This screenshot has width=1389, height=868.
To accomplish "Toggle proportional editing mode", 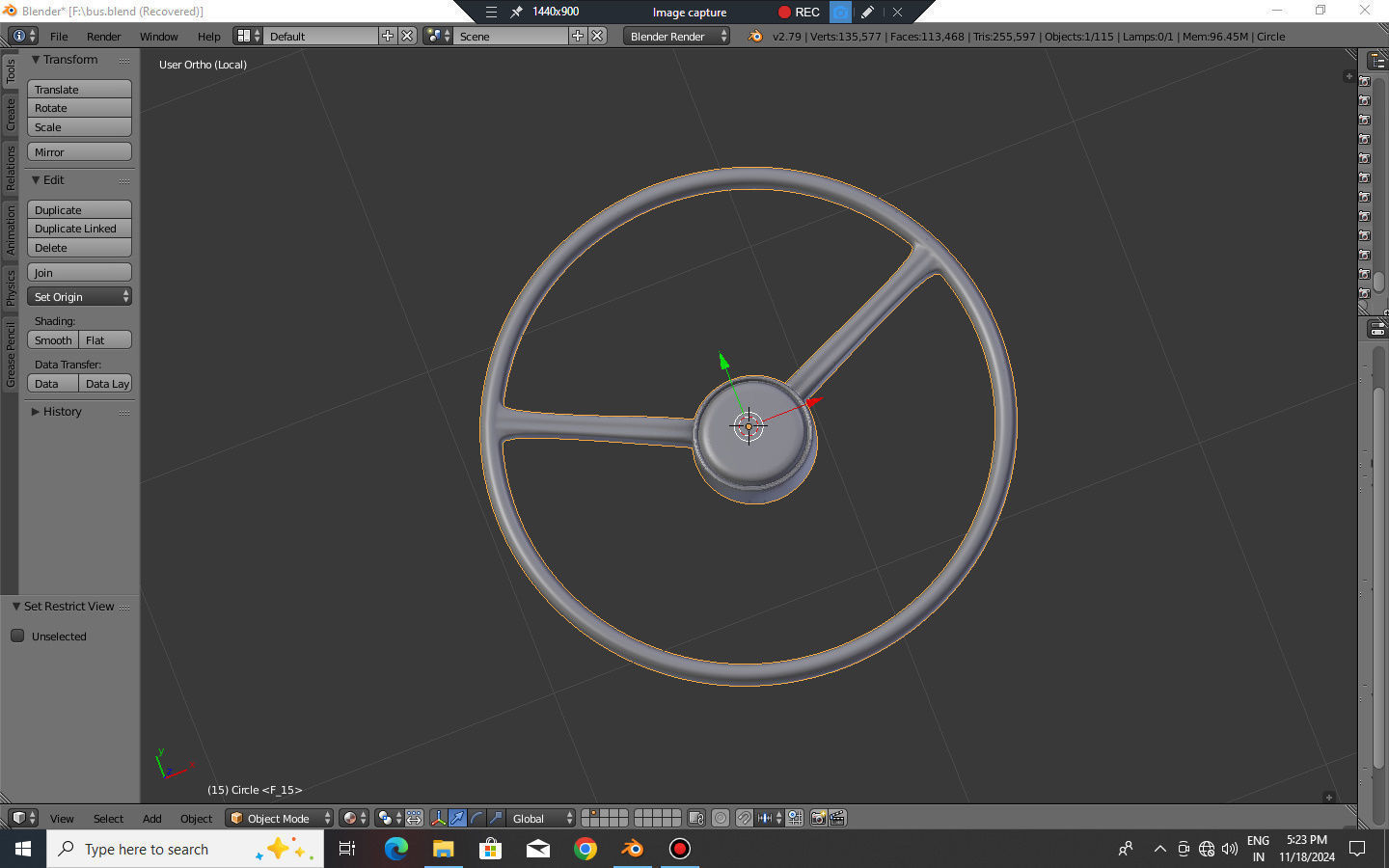I will click(x=721, y=818).
